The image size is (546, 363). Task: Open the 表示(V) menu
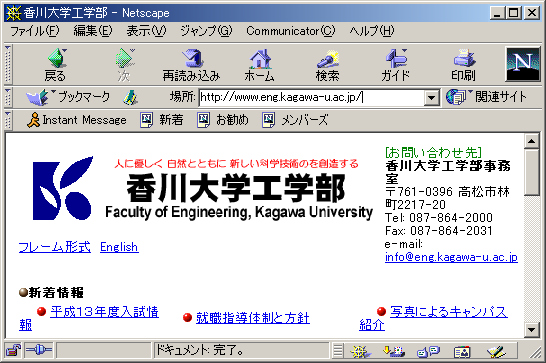(146, 31)
